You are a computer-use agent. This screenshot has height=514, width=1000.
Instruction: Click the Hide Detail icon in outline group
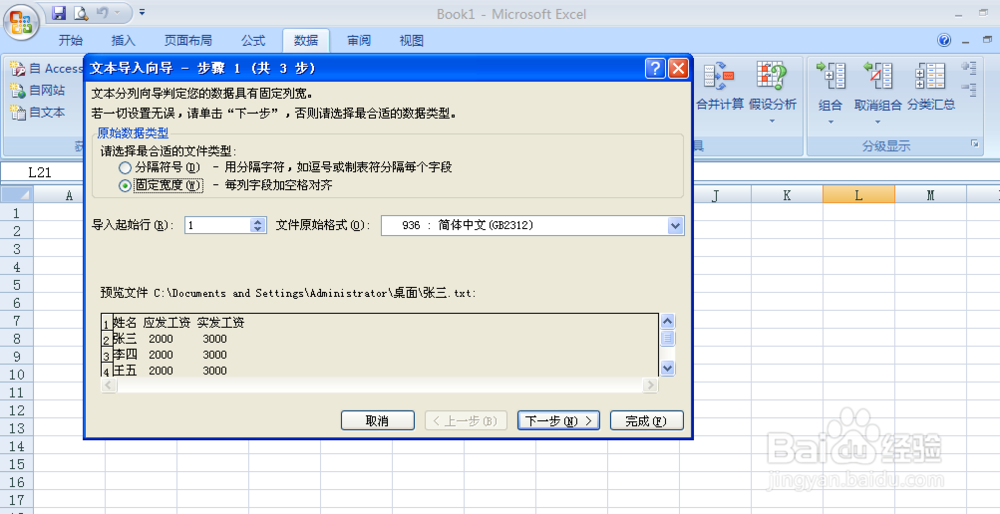point(969,89)
